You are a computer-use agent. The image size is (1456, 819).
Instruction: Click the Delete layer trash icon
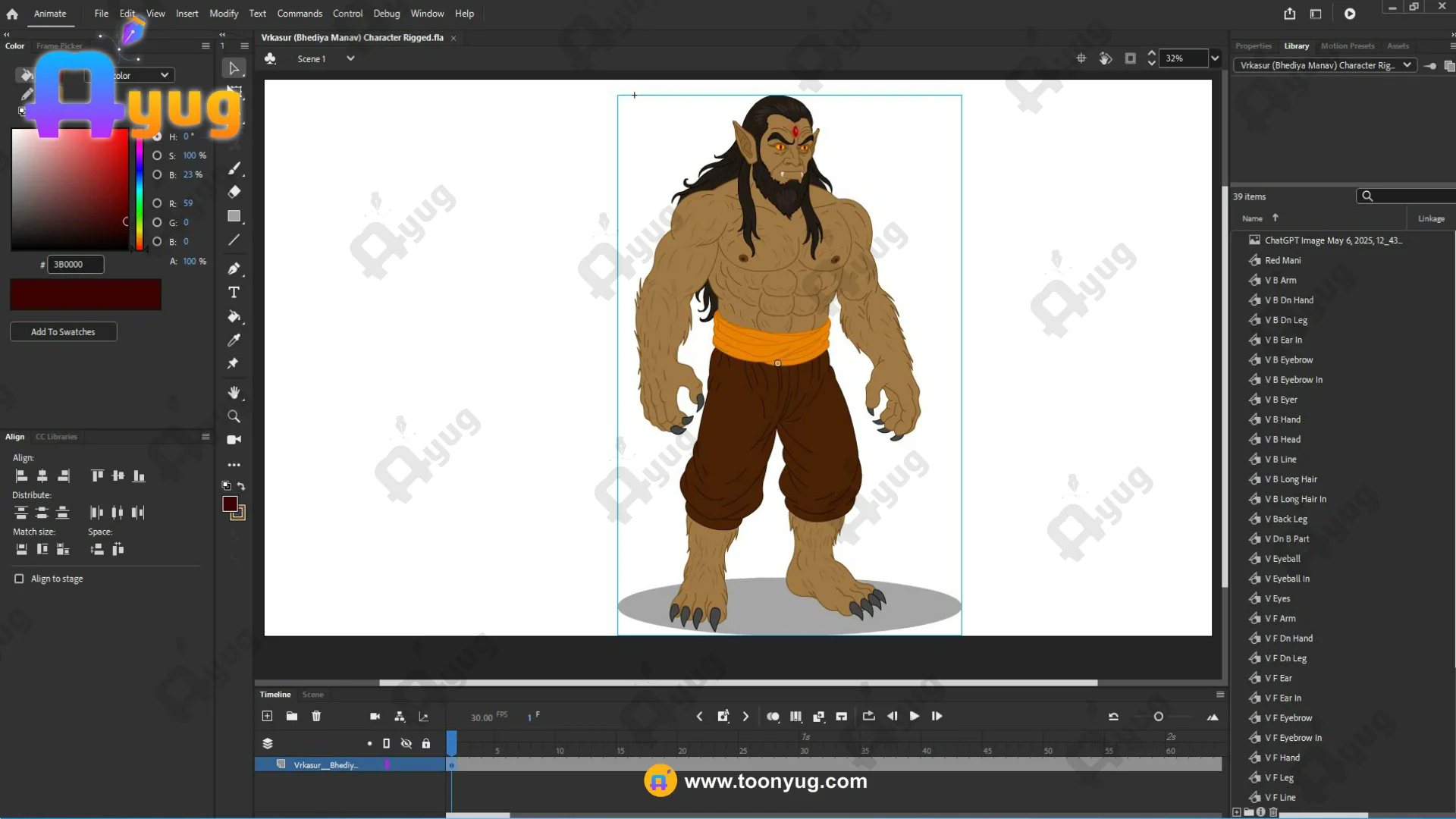click(316, 716)
